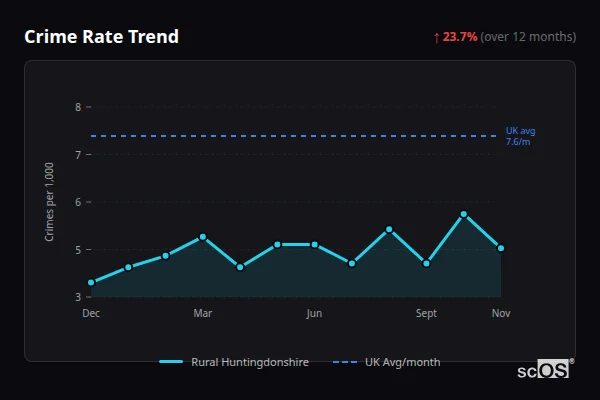The width and height of the screenshot is (600, 400).
Task: Click the '(over 12 months)' text
Action: (528, 37)
